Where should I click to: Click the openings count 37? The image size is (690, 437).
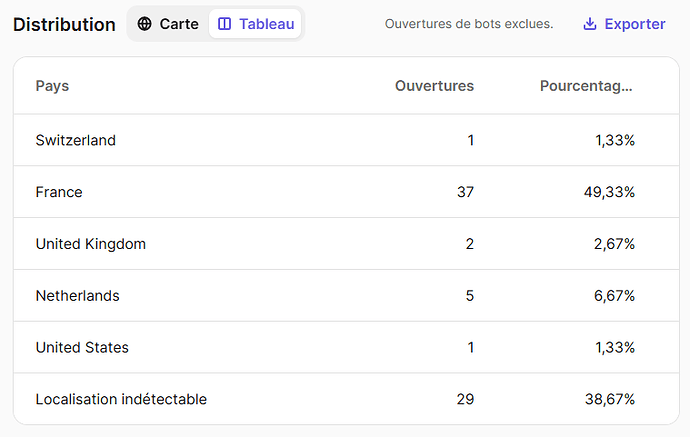465,192
